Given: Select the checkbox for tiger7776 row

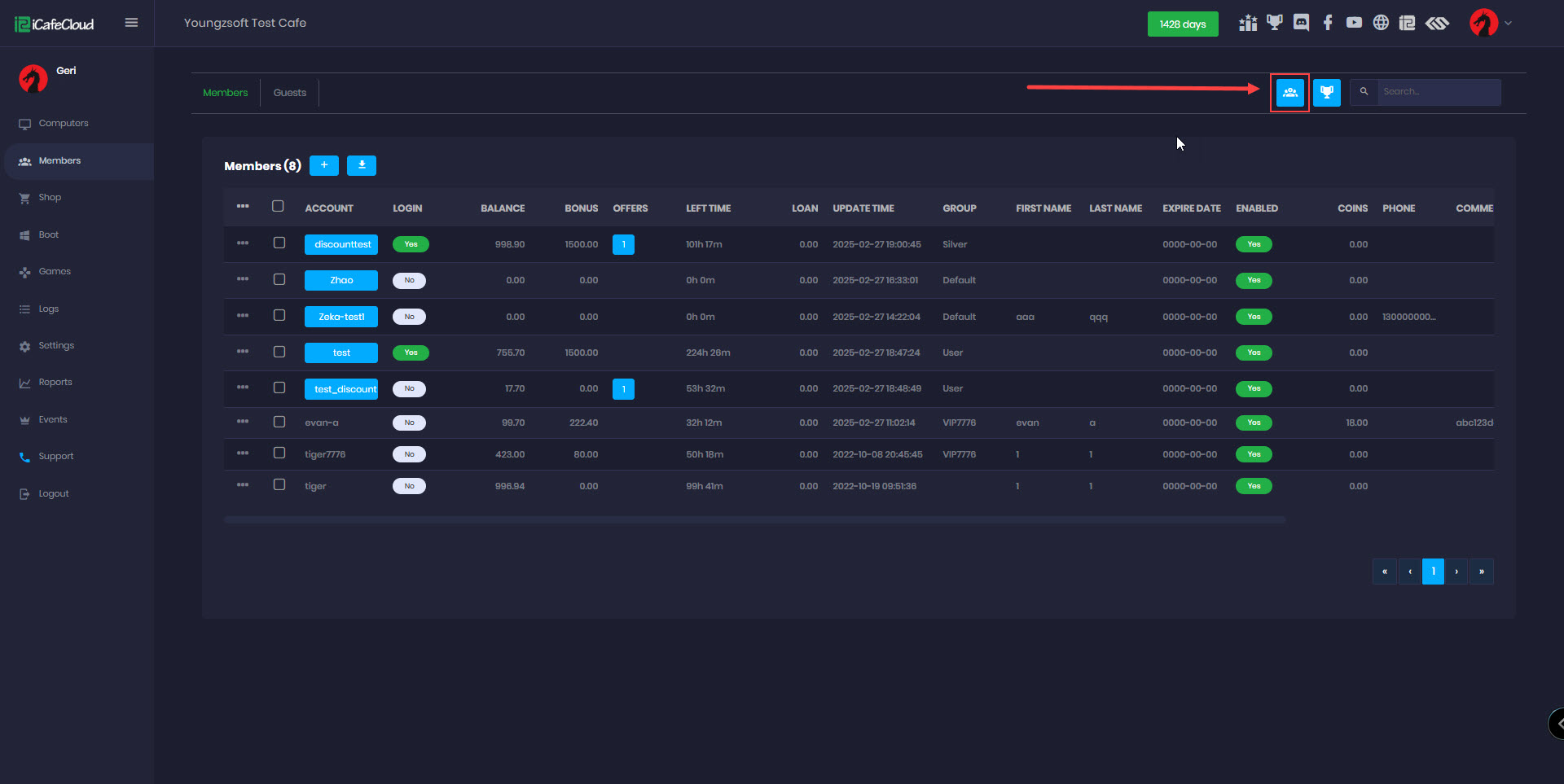Looking at the screenshot, I should tap(279, 453).
